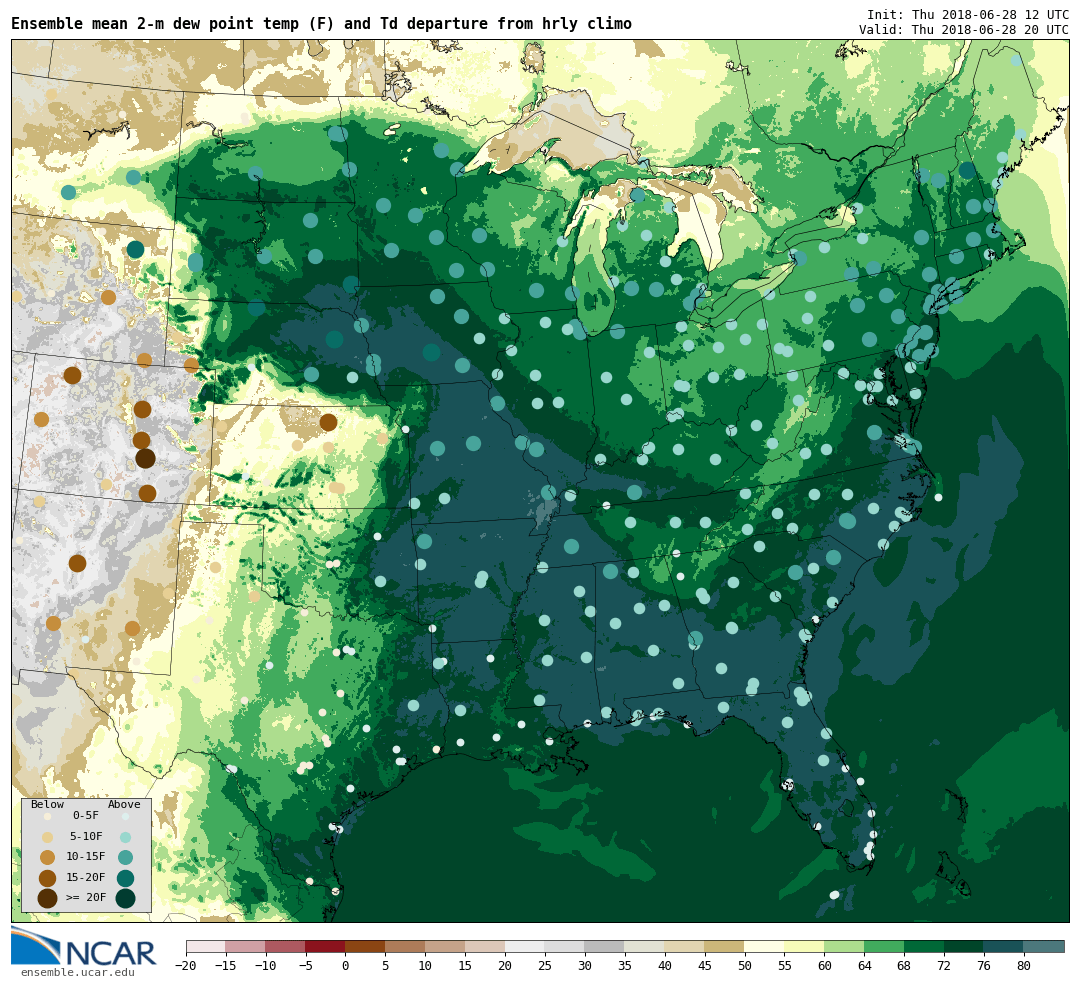Pick the 0 to 5 brown colorbar swatch
Image resolution: width=1080 pixels, height=985 pixels.
coord(365,946)
